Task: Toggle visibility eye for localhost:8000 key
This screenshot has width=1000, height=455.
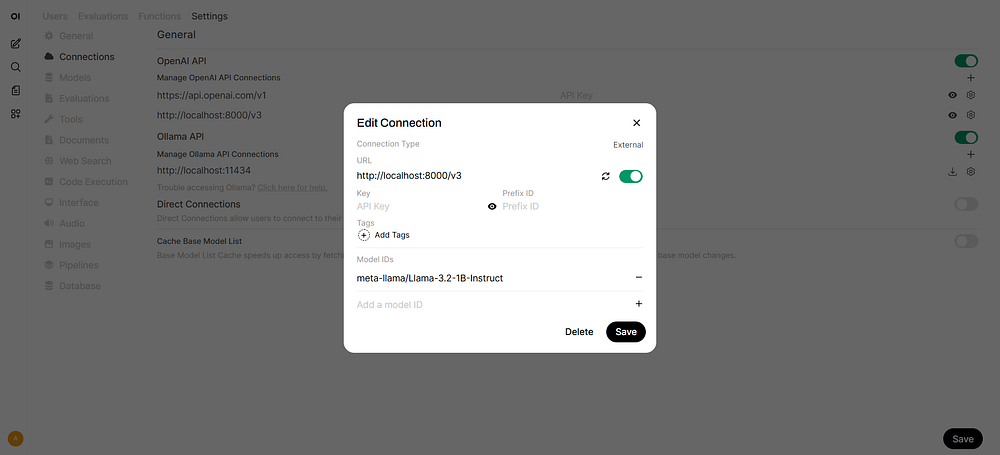Action: click(952, 115)
